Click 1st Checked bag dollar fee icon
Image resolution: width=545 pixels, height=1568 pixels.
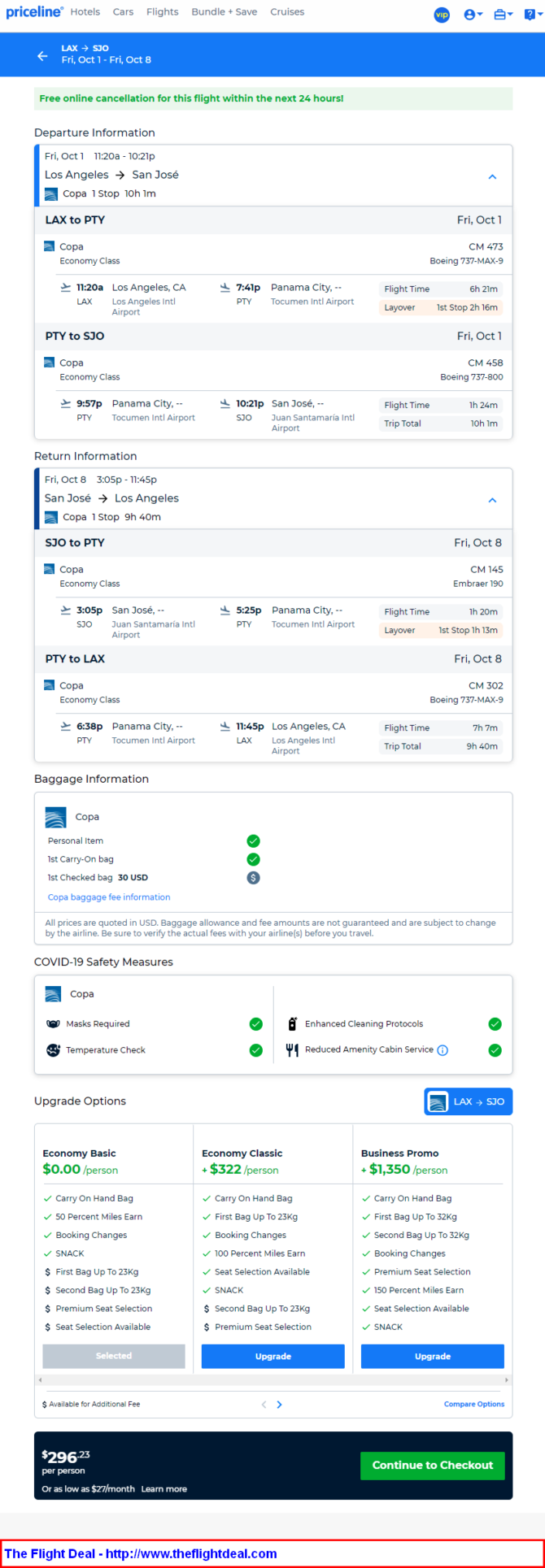pos(253,878)
